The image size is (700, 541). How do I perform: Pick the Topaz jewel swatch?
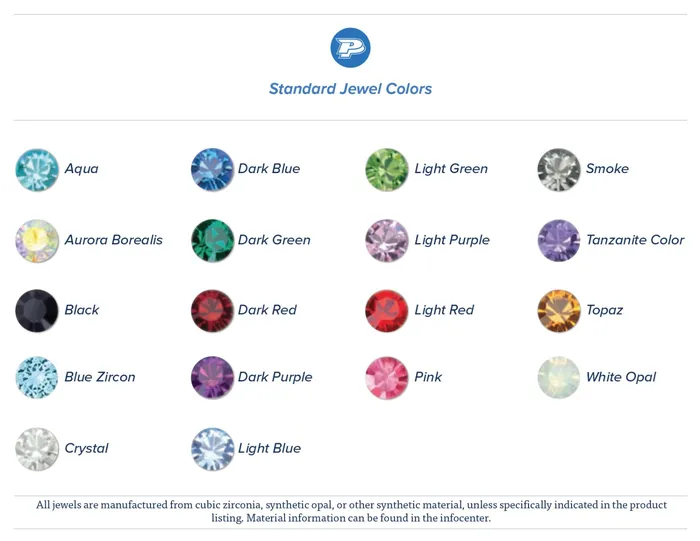click(559, 311)
